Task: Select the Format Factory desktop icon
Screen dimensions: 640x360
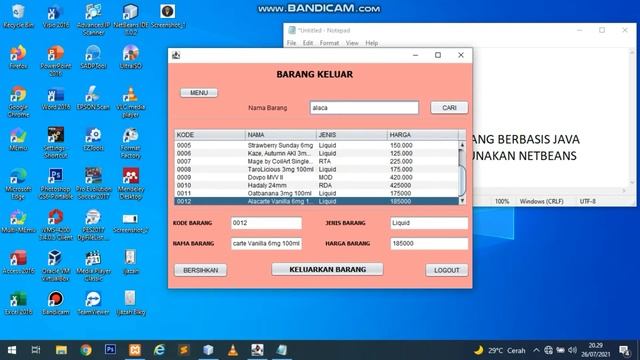Action: click(131, 143)
